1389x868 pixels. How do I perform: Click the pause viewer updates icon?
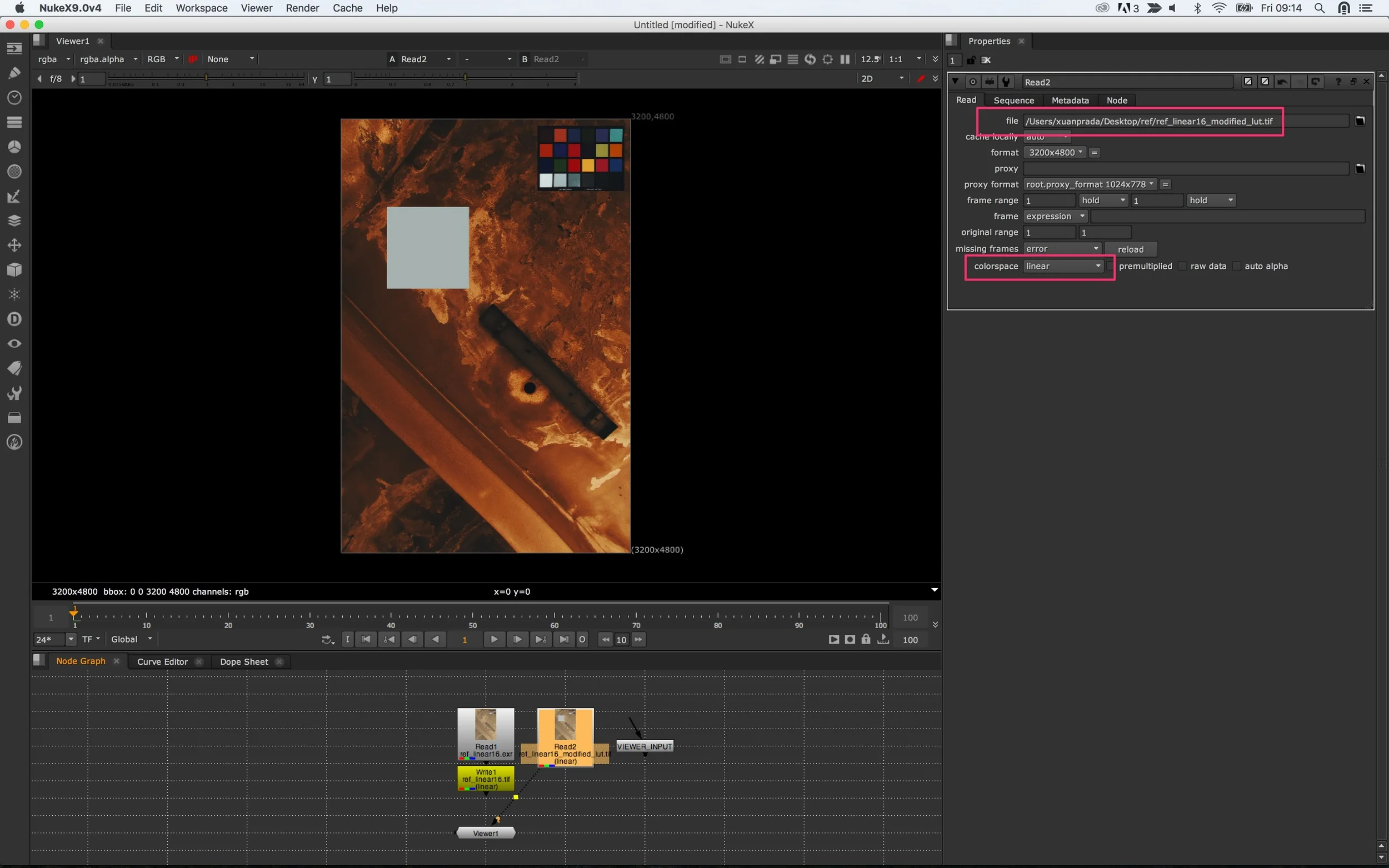[845, 59]
